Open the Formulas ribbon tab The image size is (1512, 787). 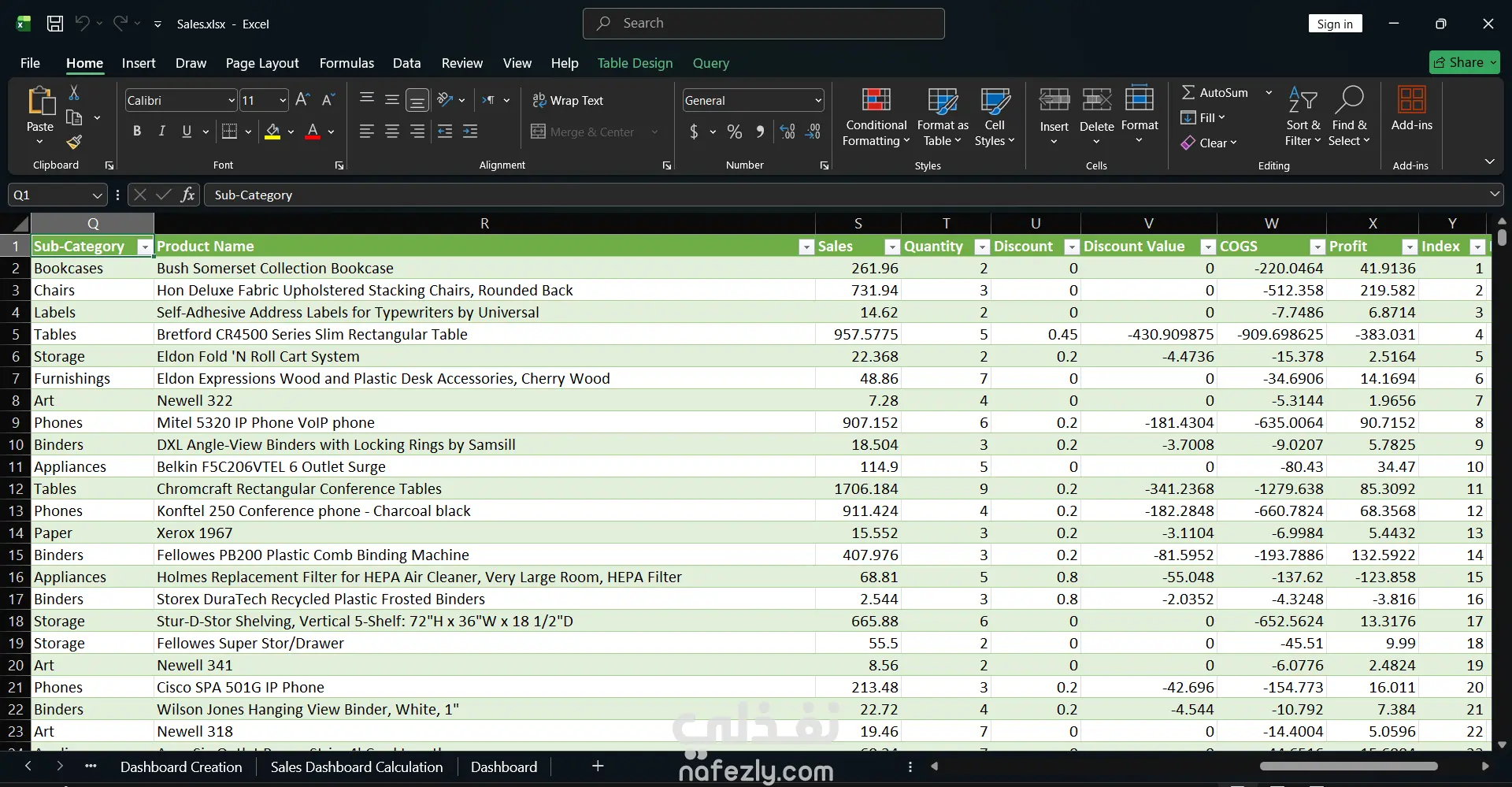pyautogui.click(x=346, y=63)
